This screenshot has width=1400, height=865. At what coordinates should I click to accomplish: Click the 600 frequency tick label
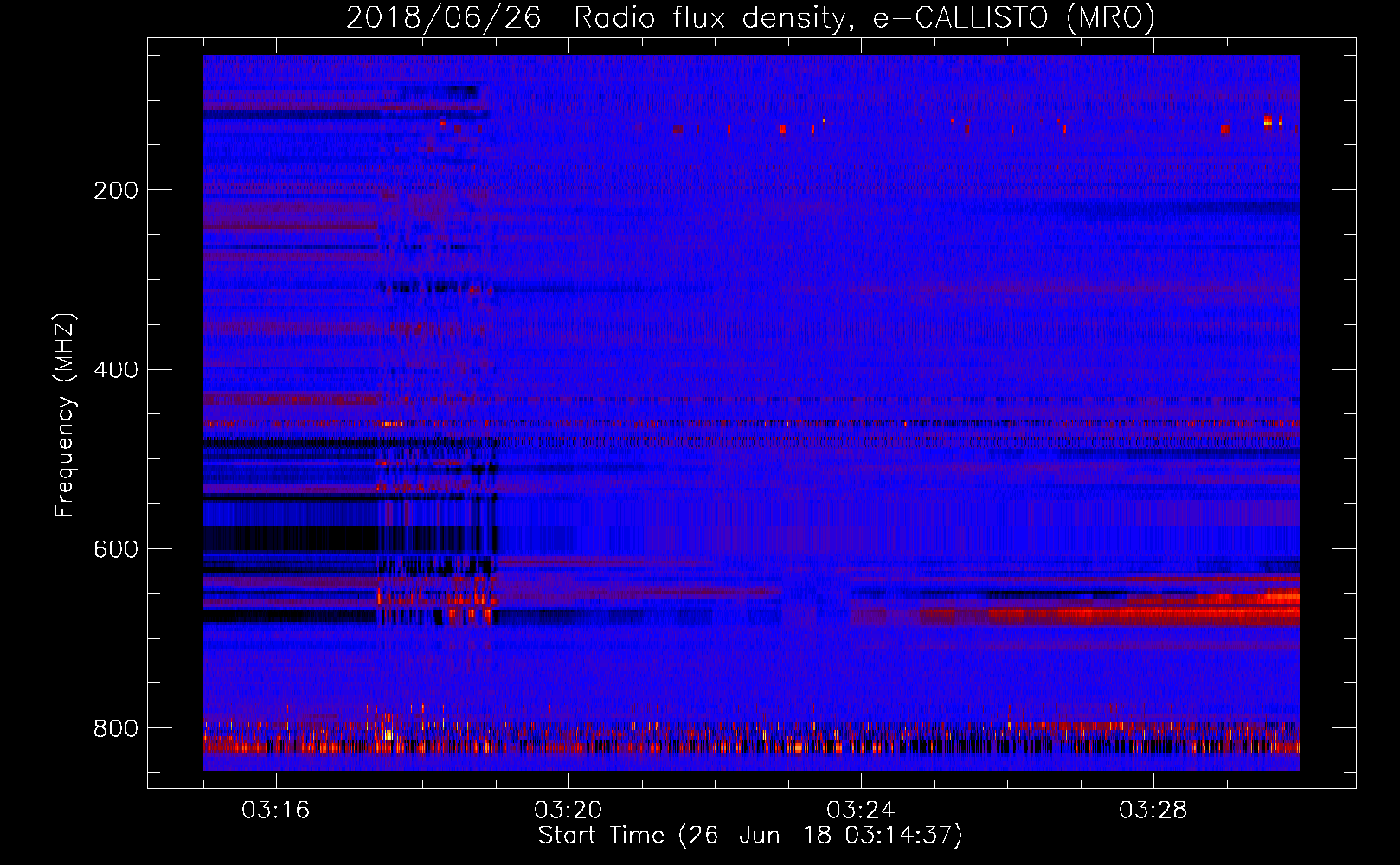(x=116, y=550)
